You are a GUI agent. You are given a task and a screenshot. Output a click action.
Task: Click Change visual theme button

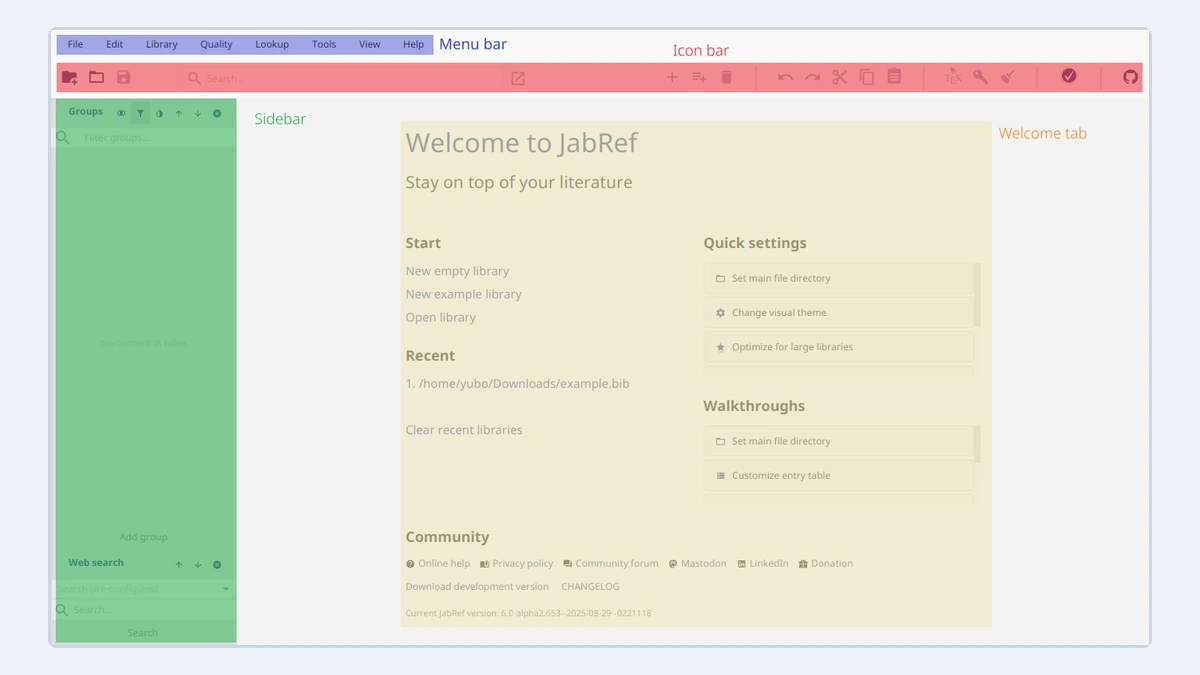838,313
